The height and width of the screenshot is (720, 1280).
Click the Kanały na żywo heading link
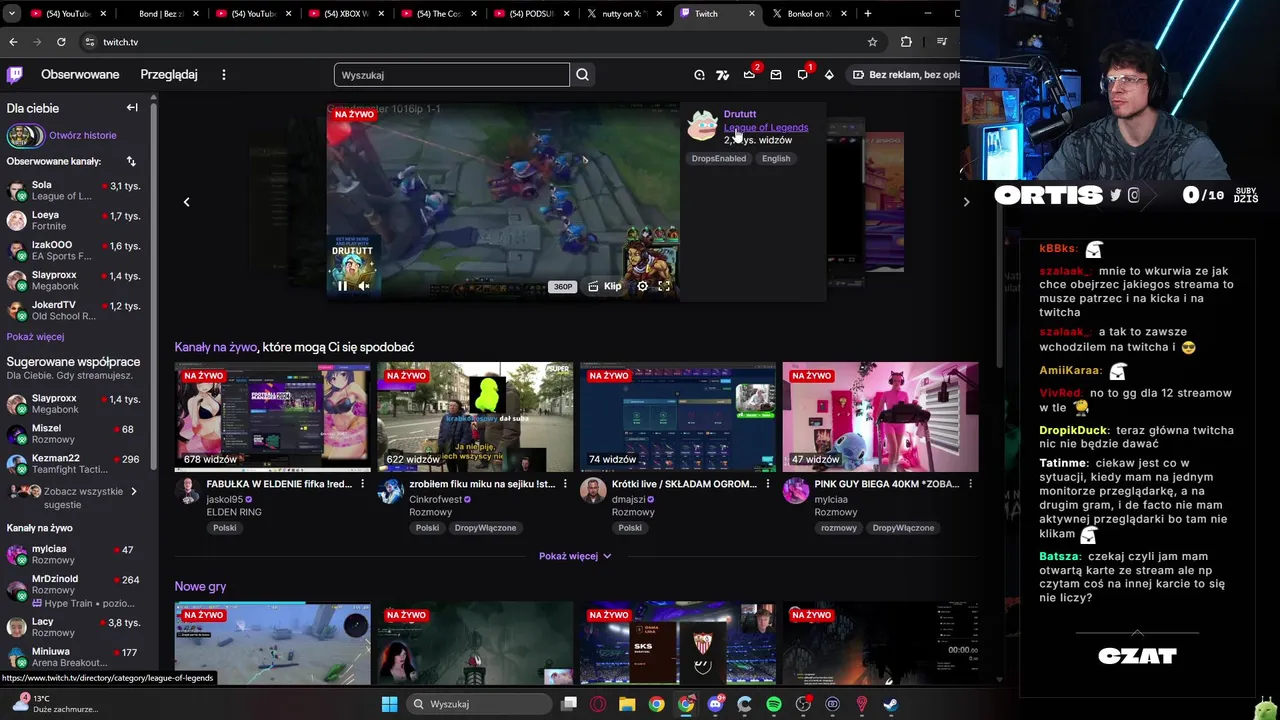[216, 347]
